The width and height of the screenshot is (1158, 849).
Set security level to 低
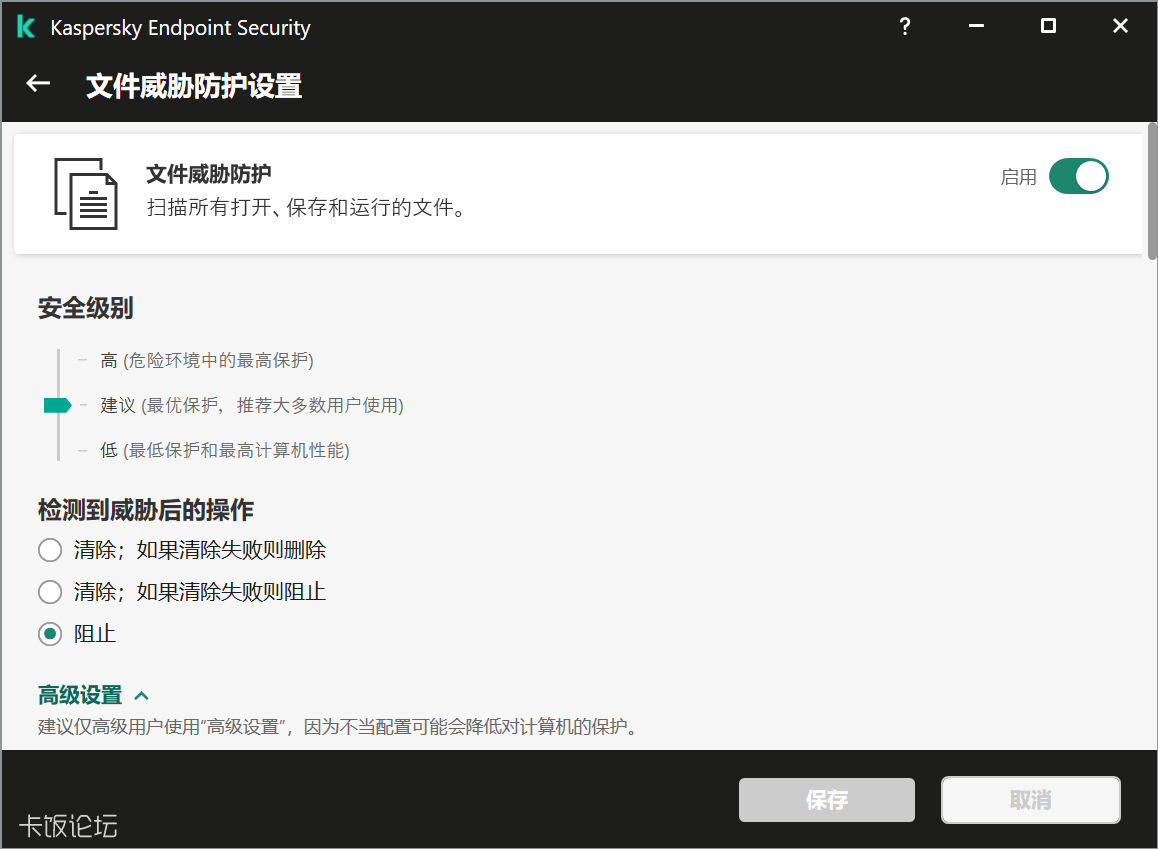coord(225,450)
